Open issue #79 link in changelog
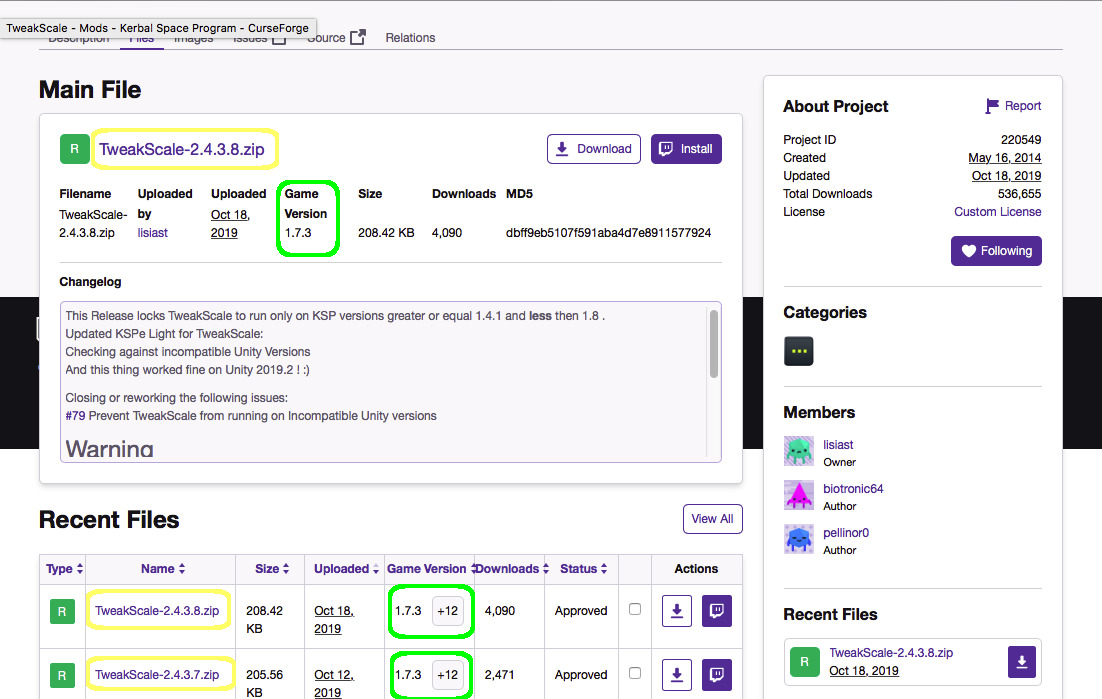1102x699 pixels. click(75, 416)
